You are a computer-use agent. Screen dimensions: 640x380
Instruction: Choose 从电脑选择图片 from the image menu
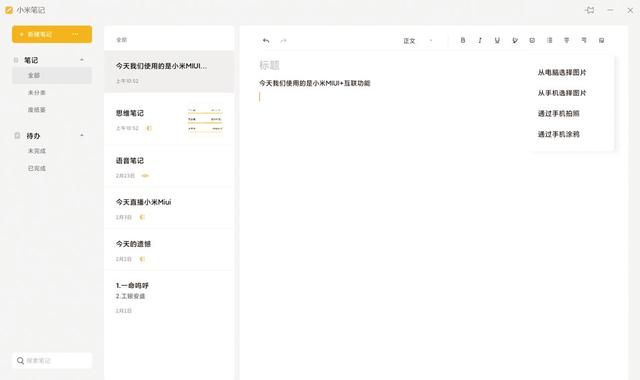tap(562, 73)
